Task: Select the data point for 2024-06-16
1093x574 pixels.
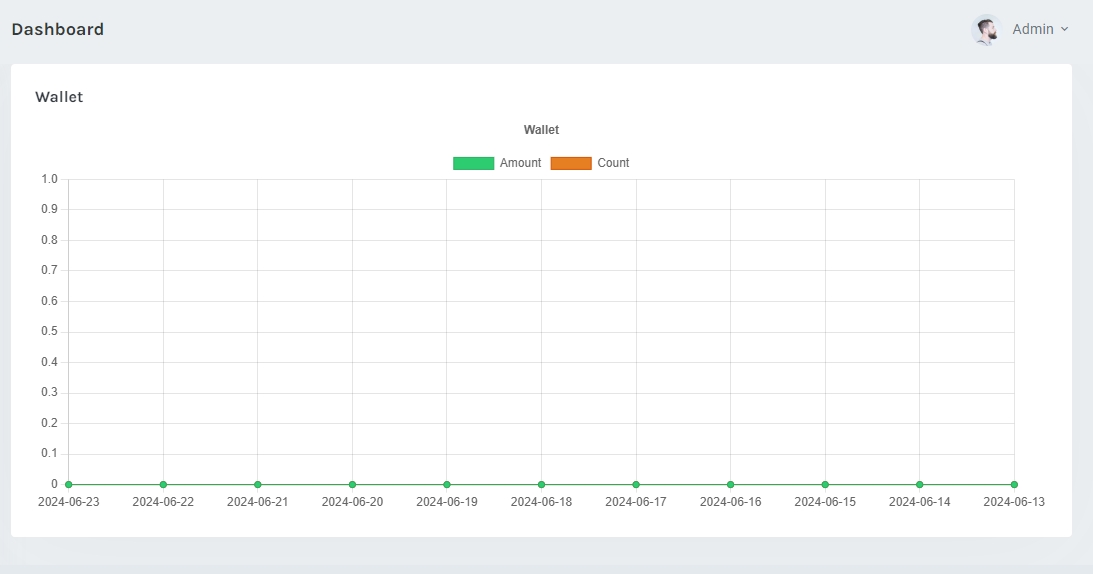Action: point(730,484)
